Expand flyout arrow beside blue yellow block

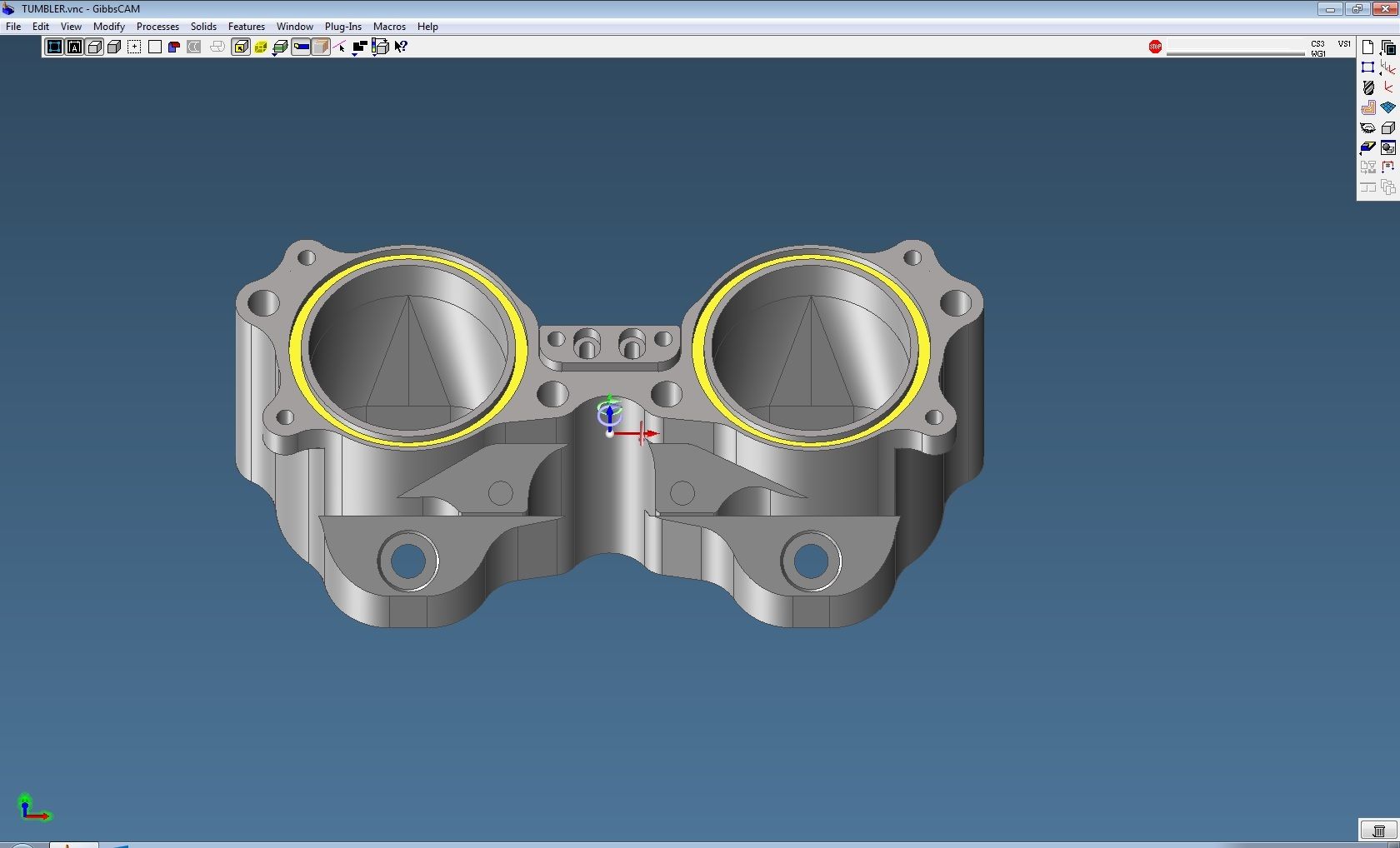(x=1362, y=153)
